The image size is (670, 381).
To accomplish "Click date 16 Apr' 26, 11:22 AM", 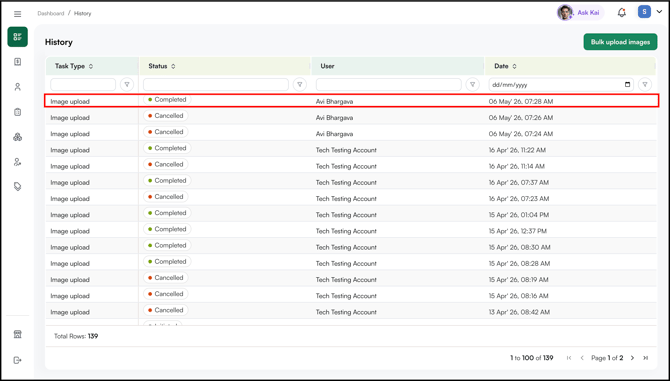I will [517, 150].
